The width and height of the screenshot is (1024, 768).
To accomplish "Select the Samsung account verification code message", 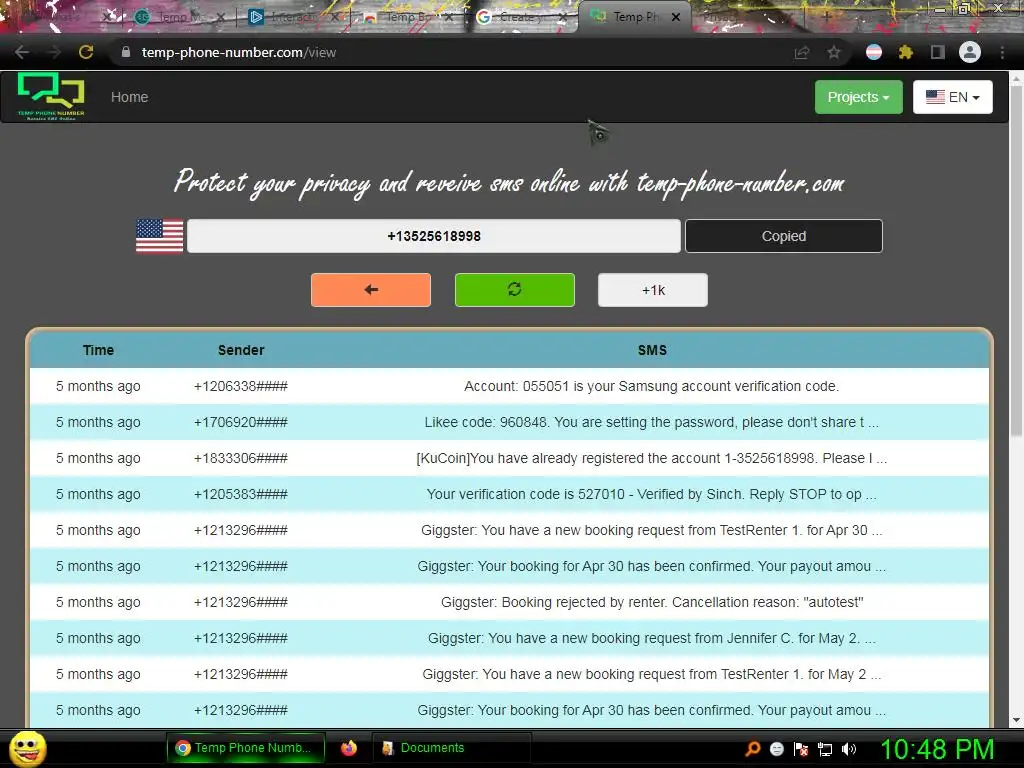I will pyautogui.click(x=651, y=386).
